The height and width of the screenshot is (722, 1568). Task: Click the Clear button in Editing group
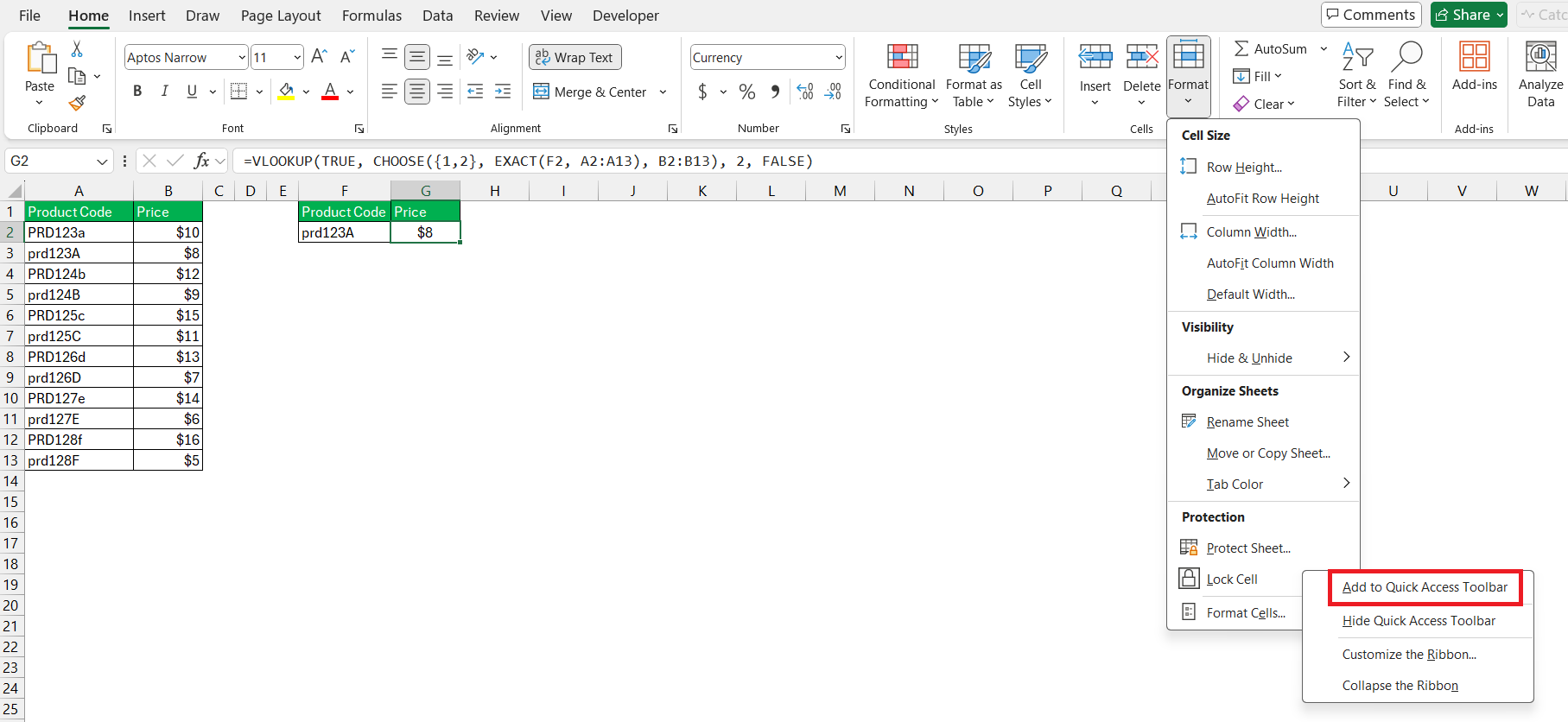(1264, 104)
